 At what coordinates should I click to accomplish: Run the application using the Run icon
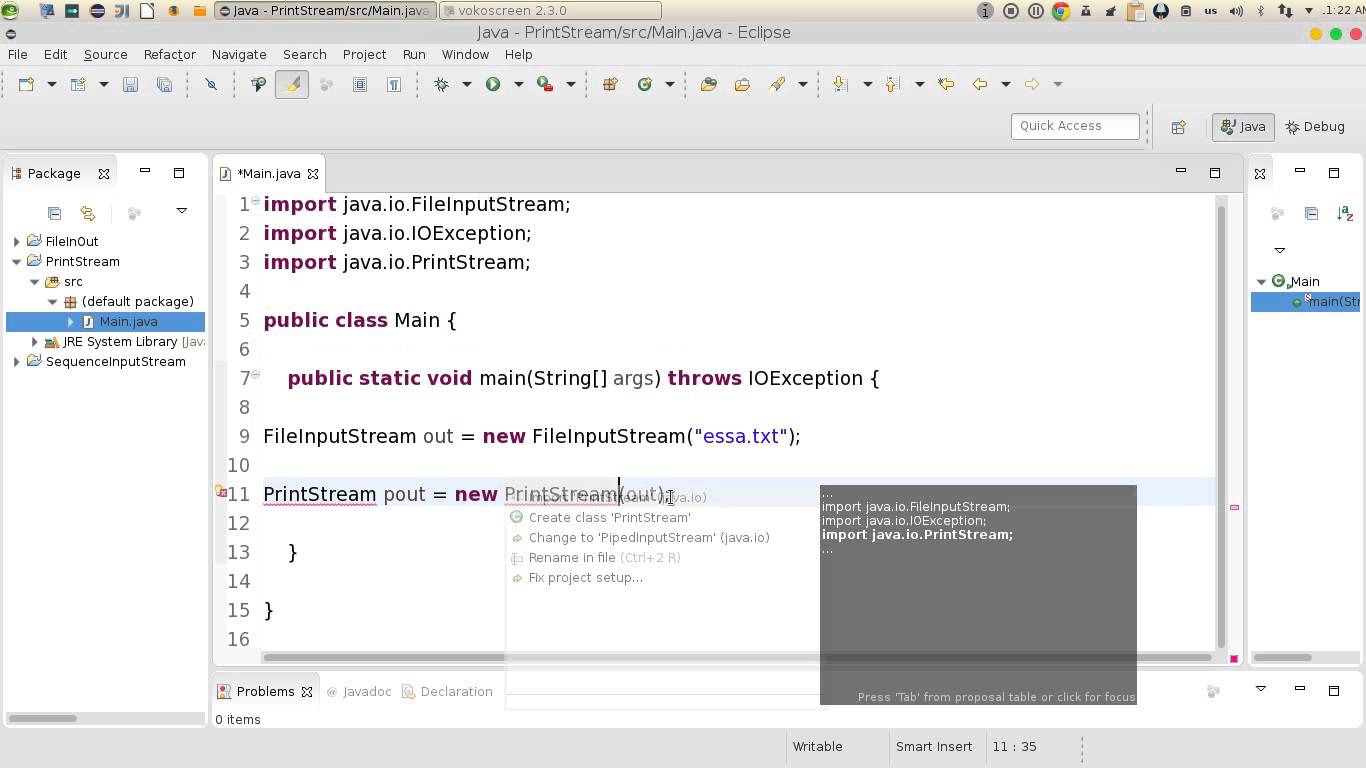pos(491,84)
